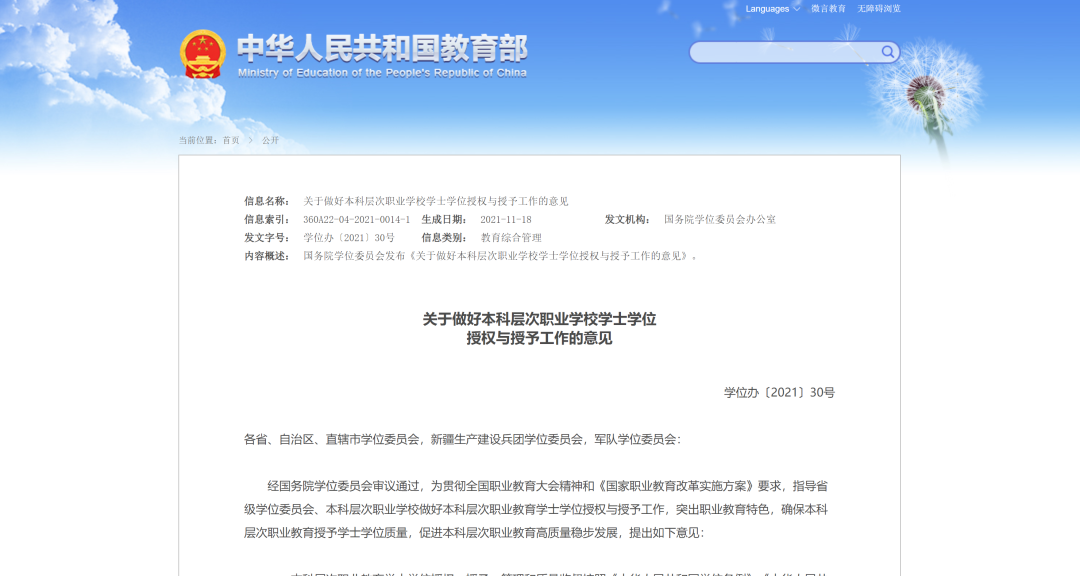Click the paragraph beginning 经国务院学位委员会审议通过
The width and height of the screenshot is (1080, 576).
[536, 509]
